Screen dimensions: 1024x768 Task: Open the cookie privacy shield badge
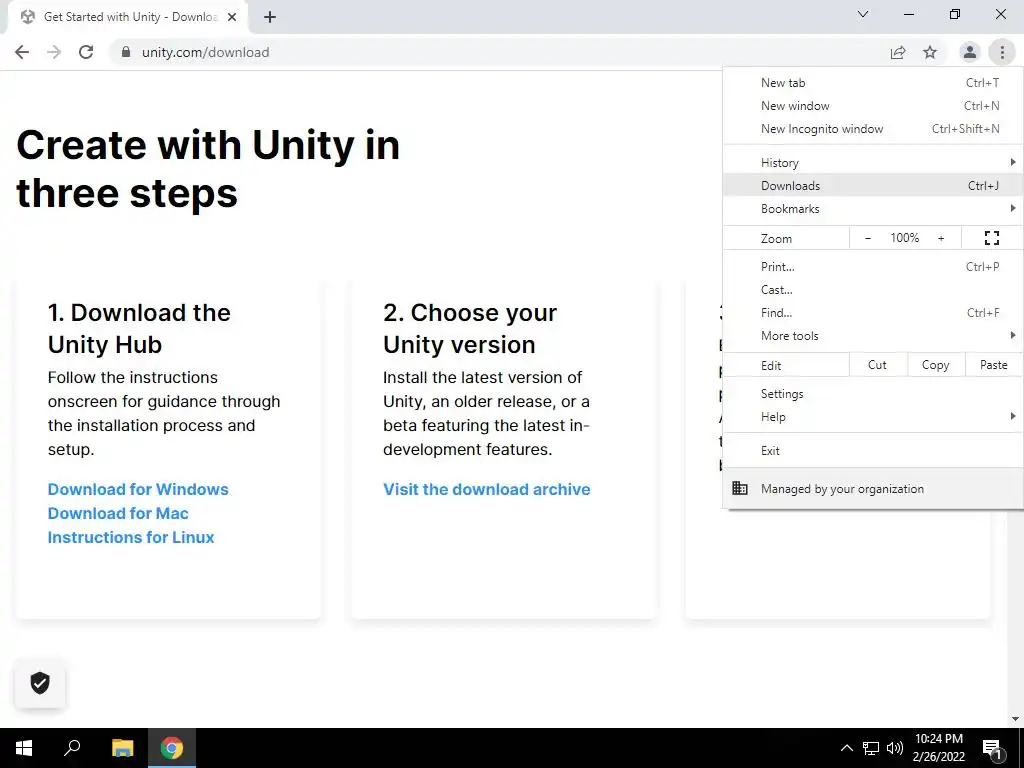pyautogui.click(x=40, y=682)
